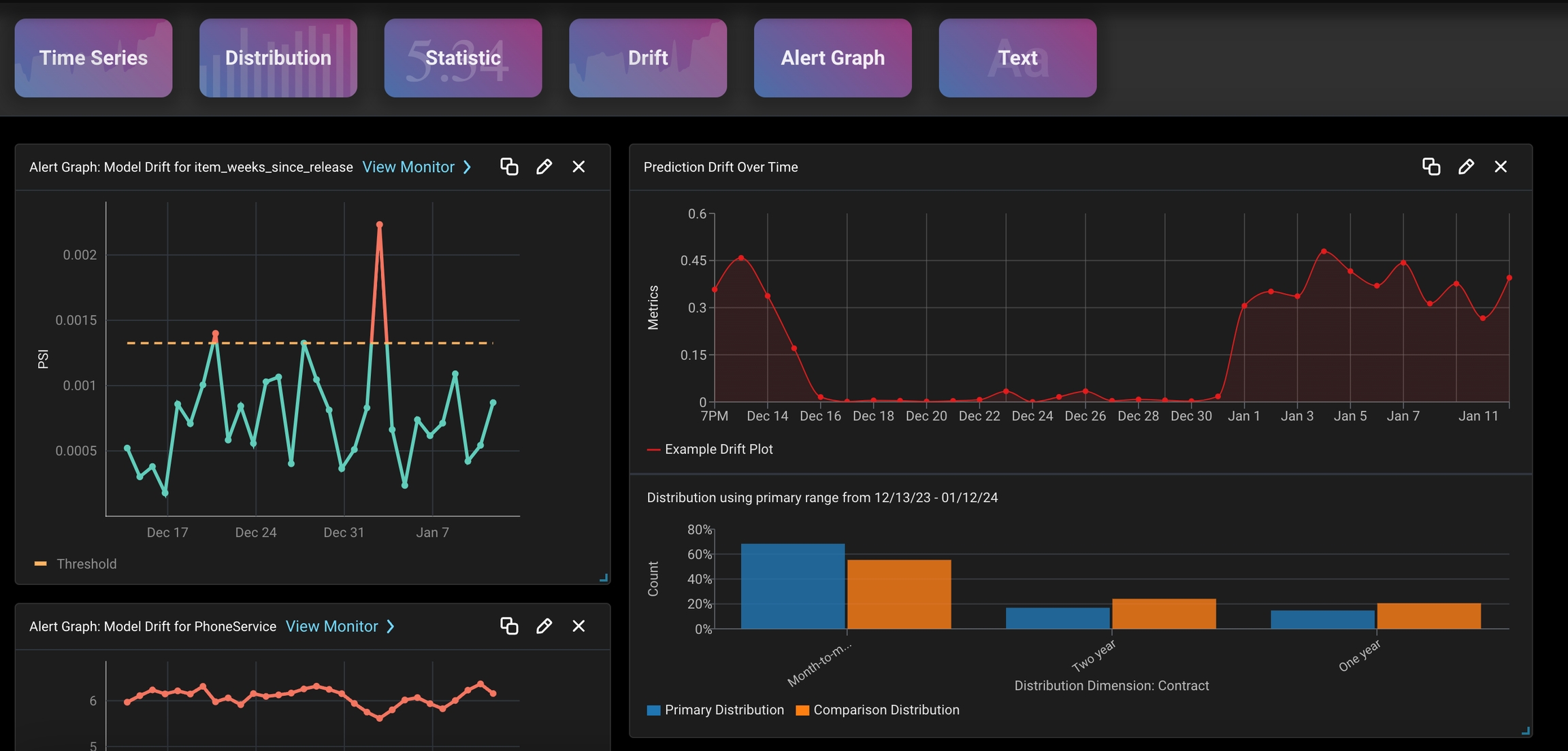Click the resize handle of Prediction Drift widget
Image resolution: width=1568 pixels, height=751 pixels.
(x=1525, y=731)
